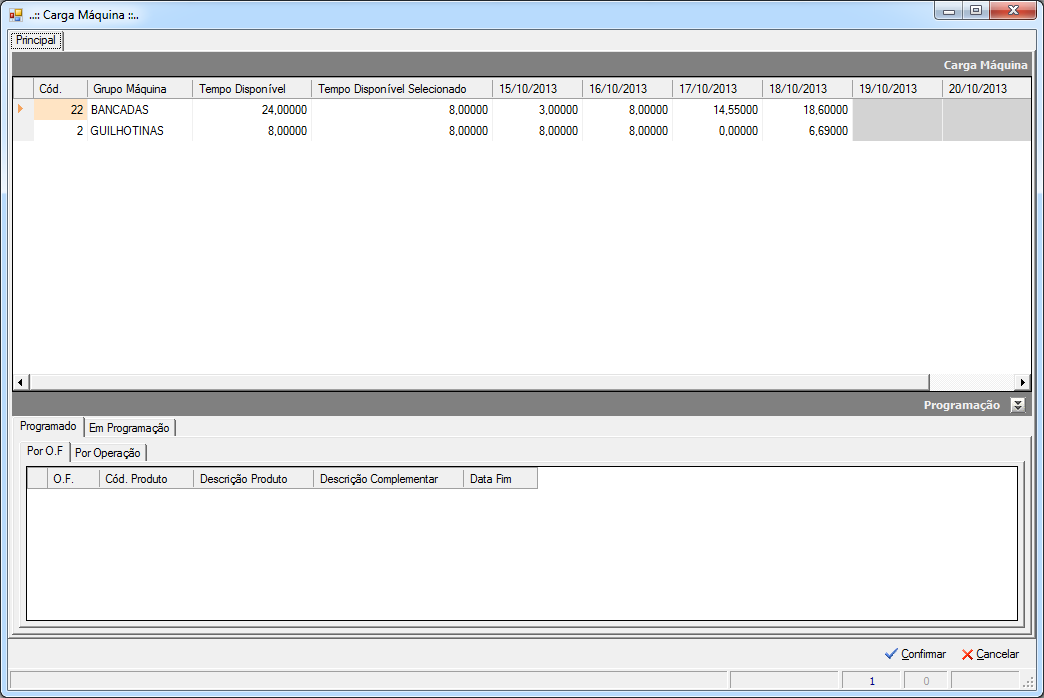This screenshot has height=698, width=1044.
Task: Click the Tempo Disponível column header
Action: [x=252, y=89]
